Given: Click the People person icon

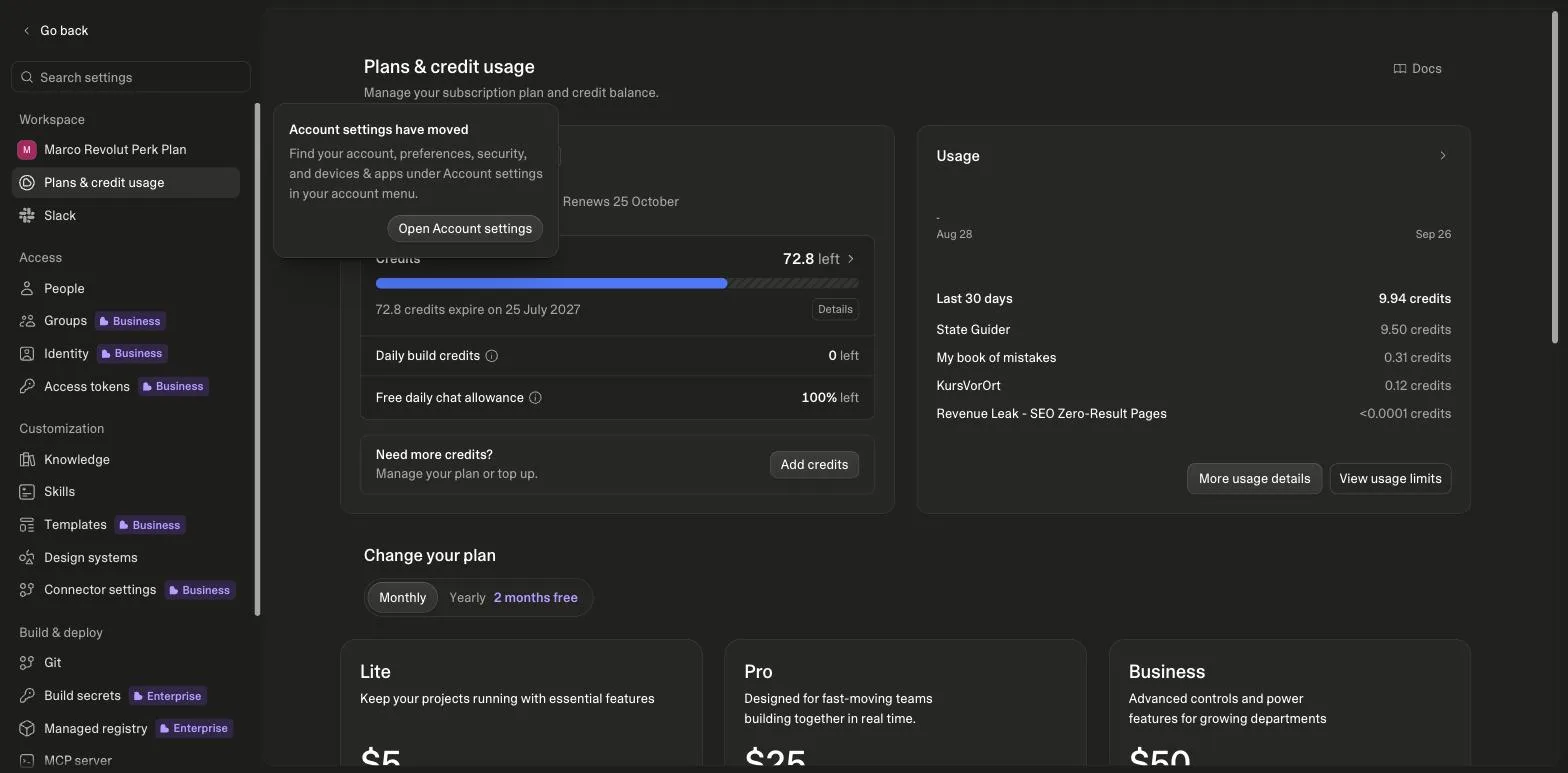Looking at the screenshot, I should click(27, 289).
